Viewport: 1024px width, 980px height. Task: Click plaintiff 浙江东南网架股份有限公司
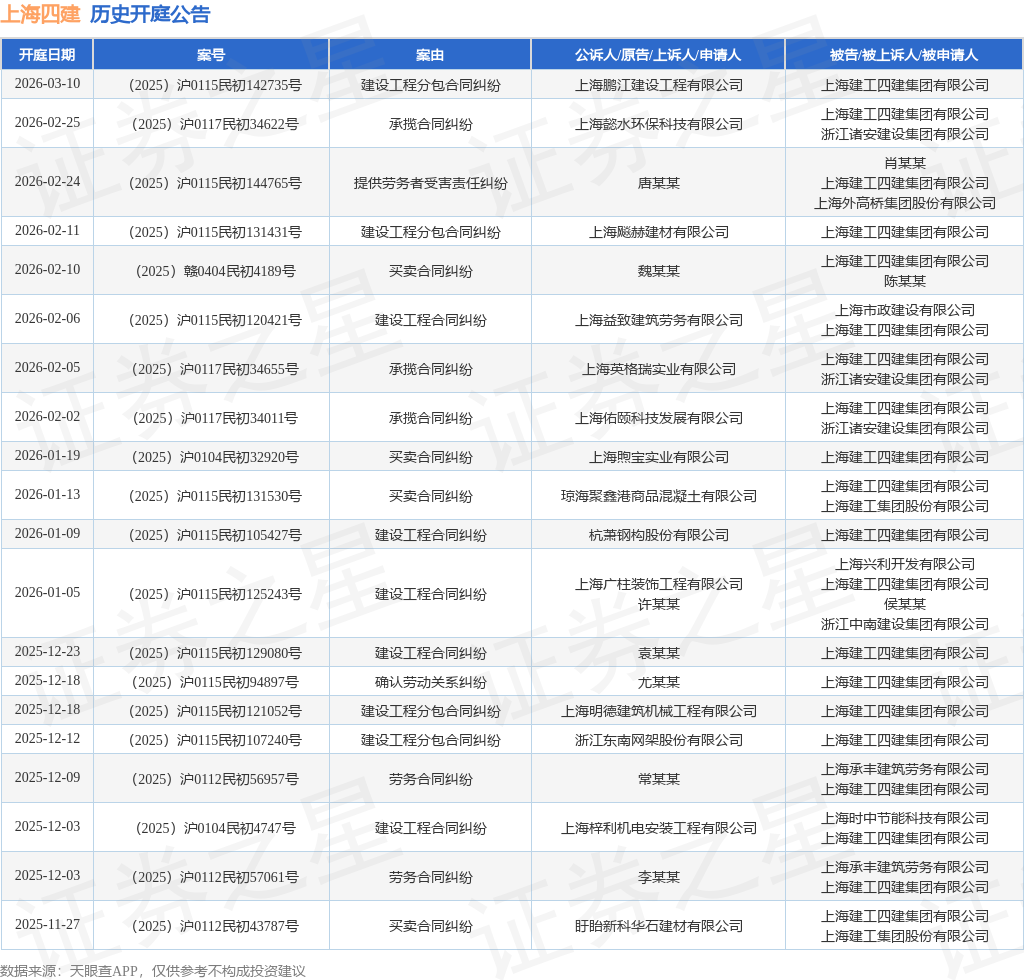pos(658,740)
